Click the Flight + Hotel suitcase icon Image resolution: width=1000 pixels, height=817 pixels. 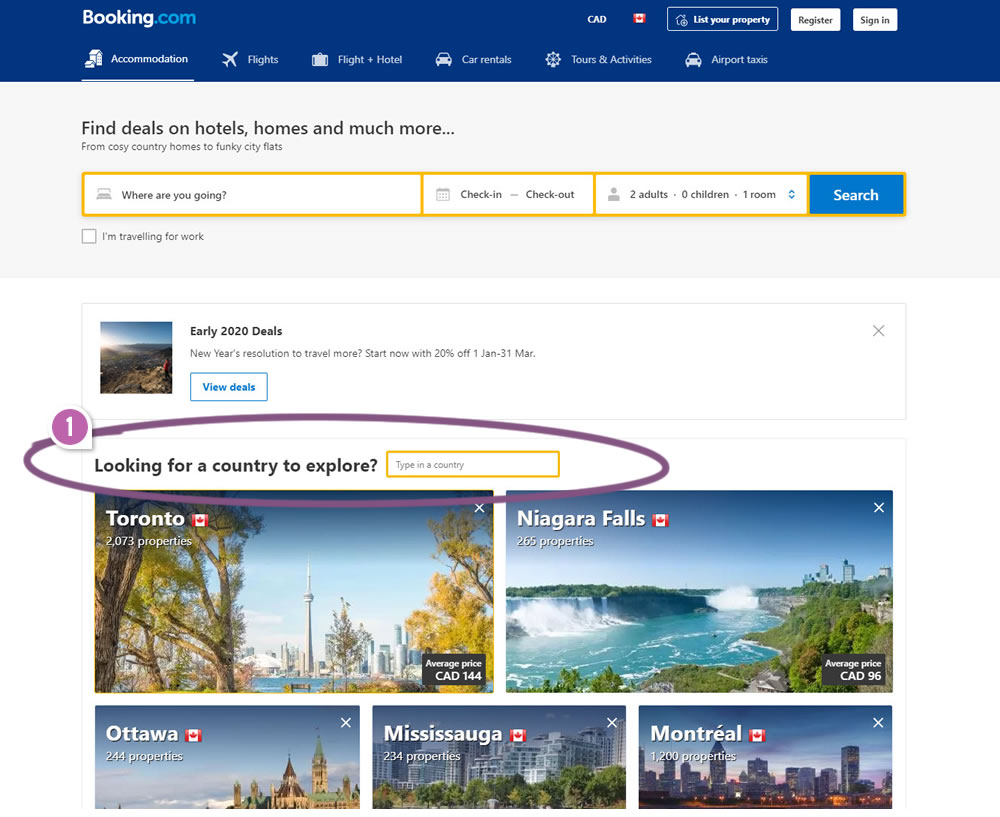click(x=320, y=60)
